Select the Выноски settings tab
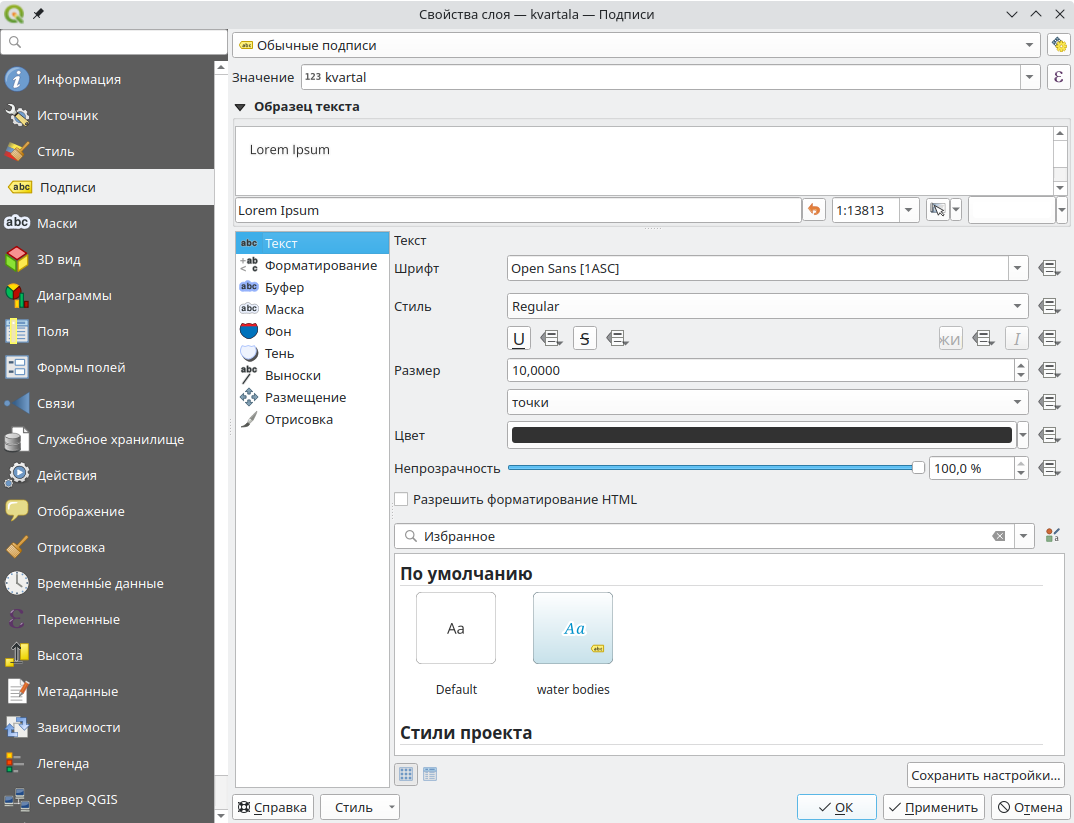Screen dimensions: 1074x823 point(312,375)
